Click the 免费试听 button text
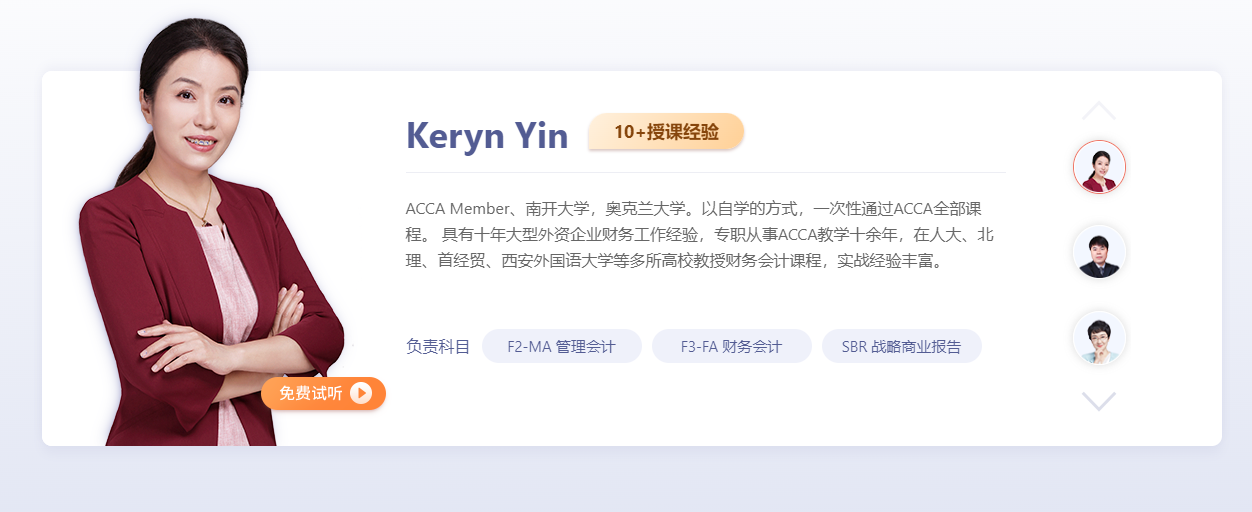 click(x=310, y=394)
